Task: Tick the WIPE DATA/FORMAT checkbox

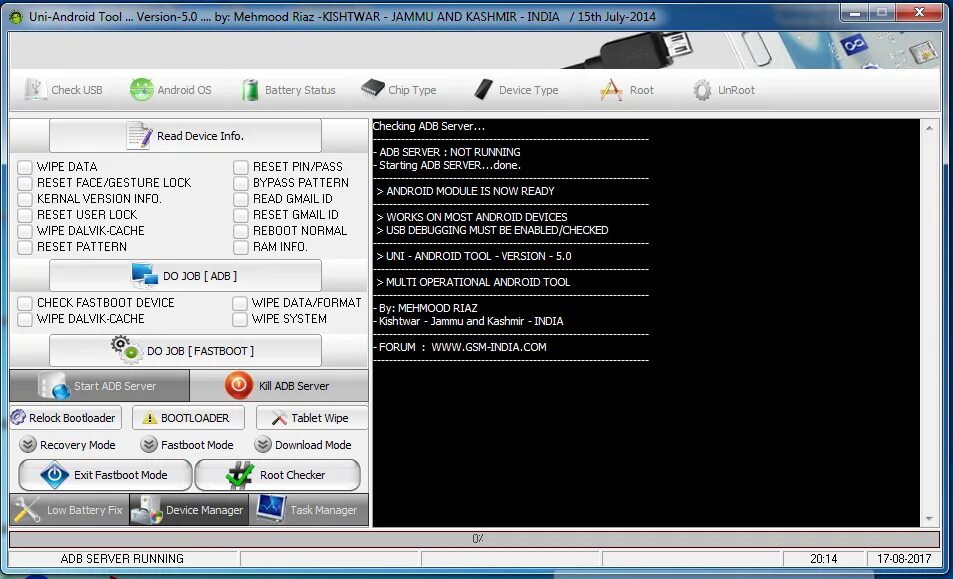Action: coord(240,303)
